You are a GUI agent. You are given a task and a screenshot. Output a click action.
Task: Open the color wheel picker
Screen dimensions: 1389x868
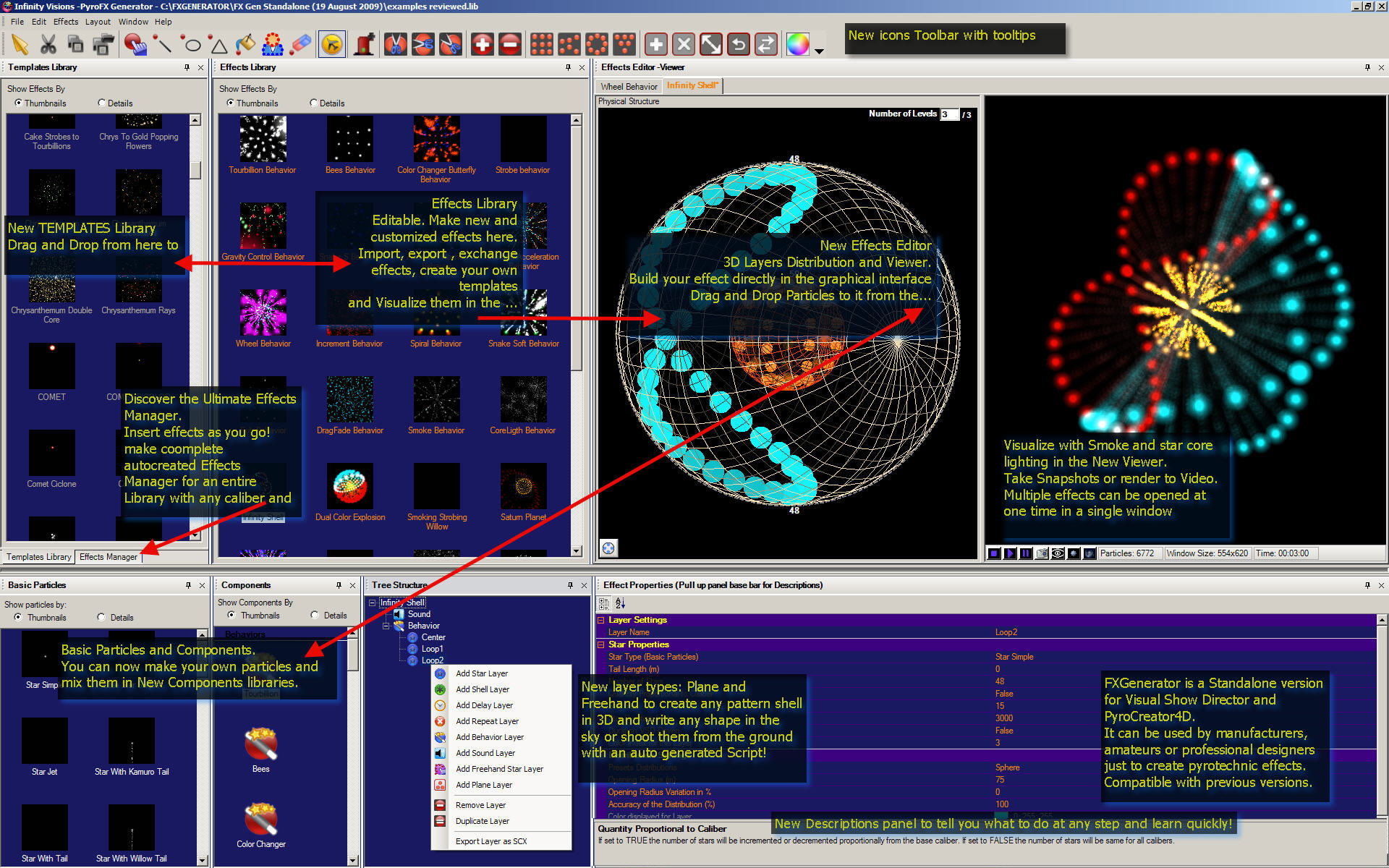coord(798,45)
